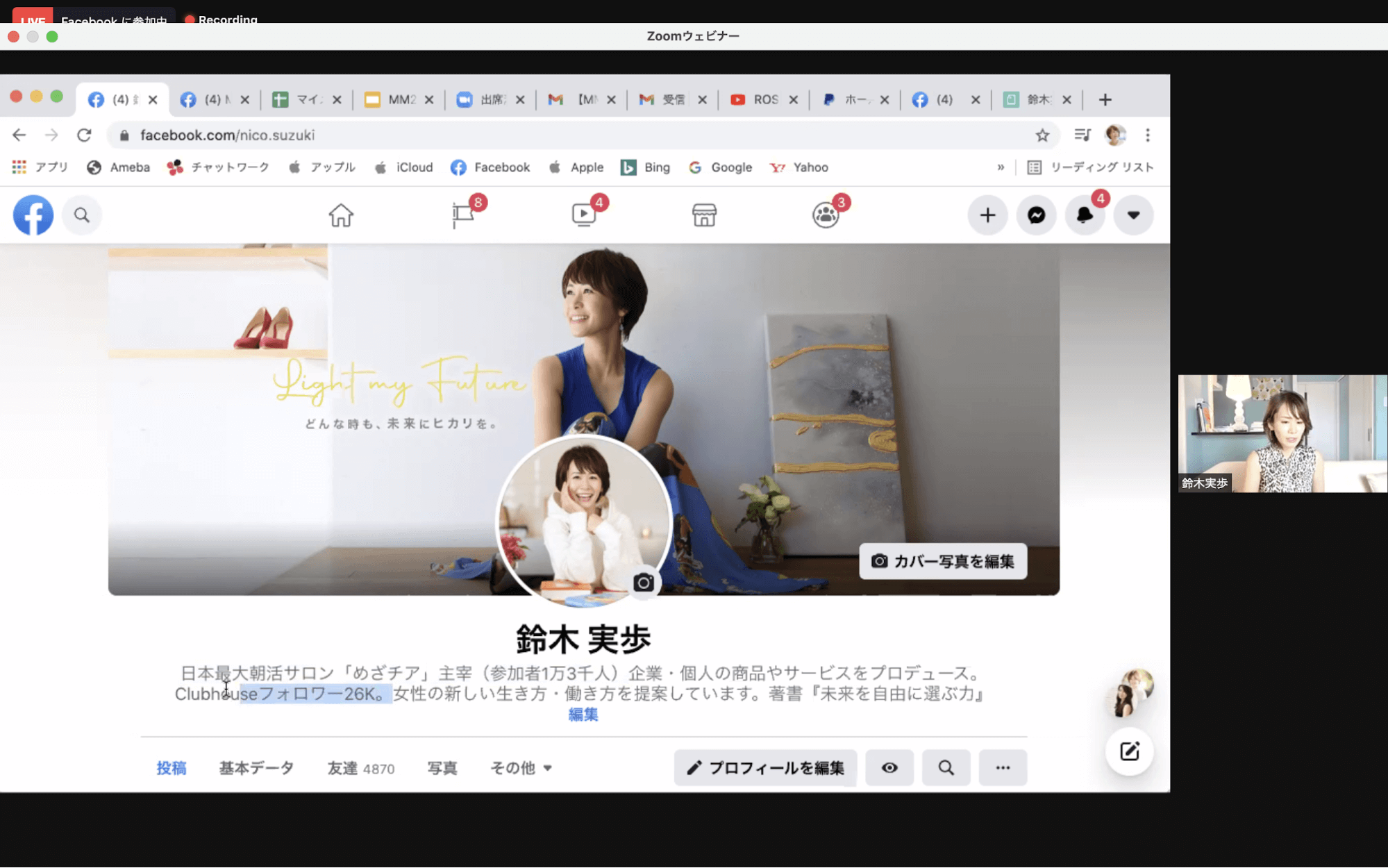Viewport: 1388px width, 868px height.
Task: Click the Facebook logo icon
Action: click(33, 215)
